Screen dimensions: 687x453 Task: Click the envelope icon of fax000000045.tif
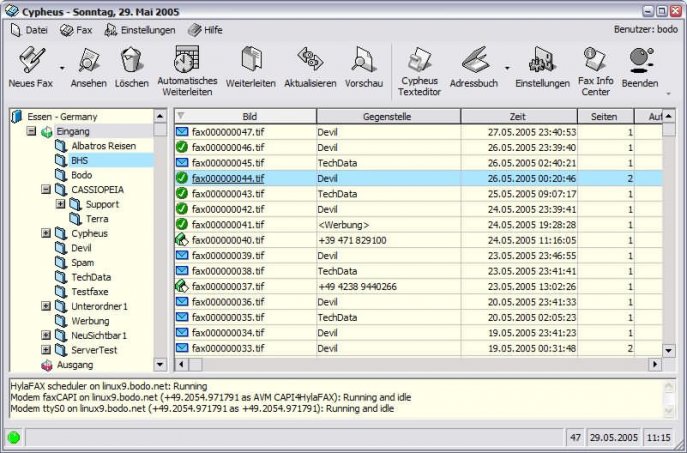coord(182,163)
